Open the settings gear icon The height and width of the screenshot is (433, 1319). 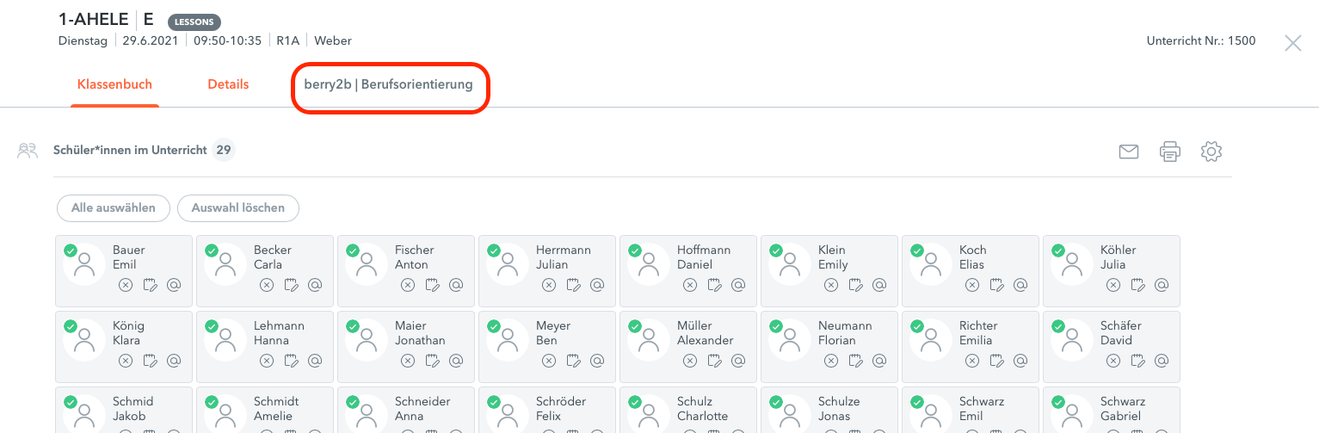pos(1211,151)
